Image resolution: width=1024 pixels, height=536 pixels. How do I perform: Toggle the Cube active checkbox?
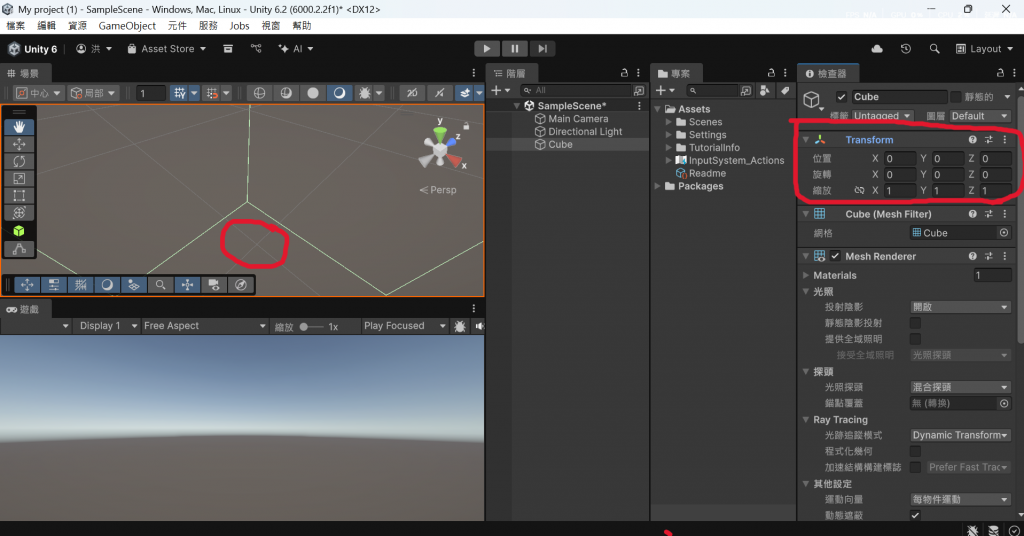coord(841,97)
